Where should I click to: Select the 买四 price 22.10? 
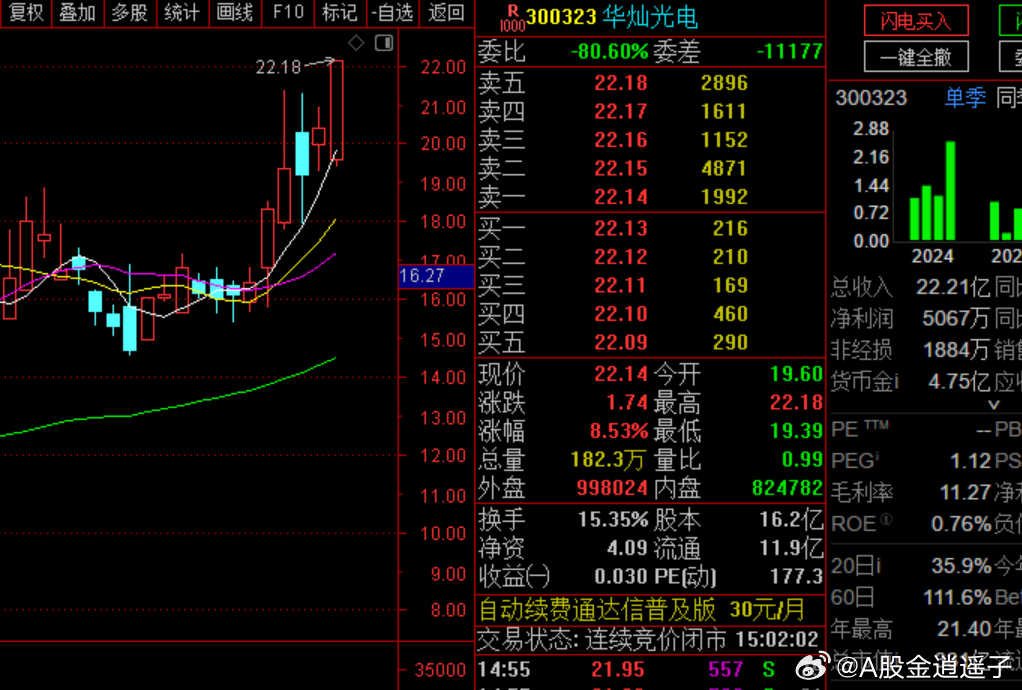click(x=620, y=314)
